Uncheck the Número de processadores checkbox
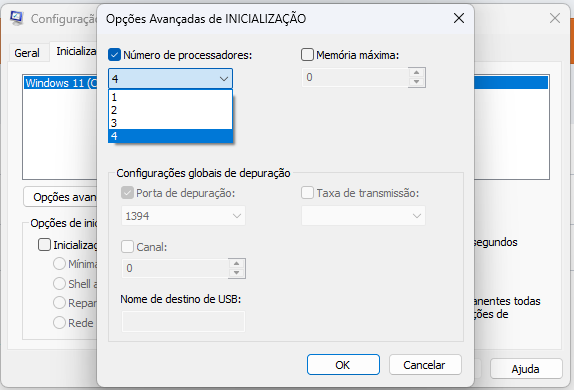Image resolution: width=574 pixels, height=390 pixels. click(x=115, y=55)
